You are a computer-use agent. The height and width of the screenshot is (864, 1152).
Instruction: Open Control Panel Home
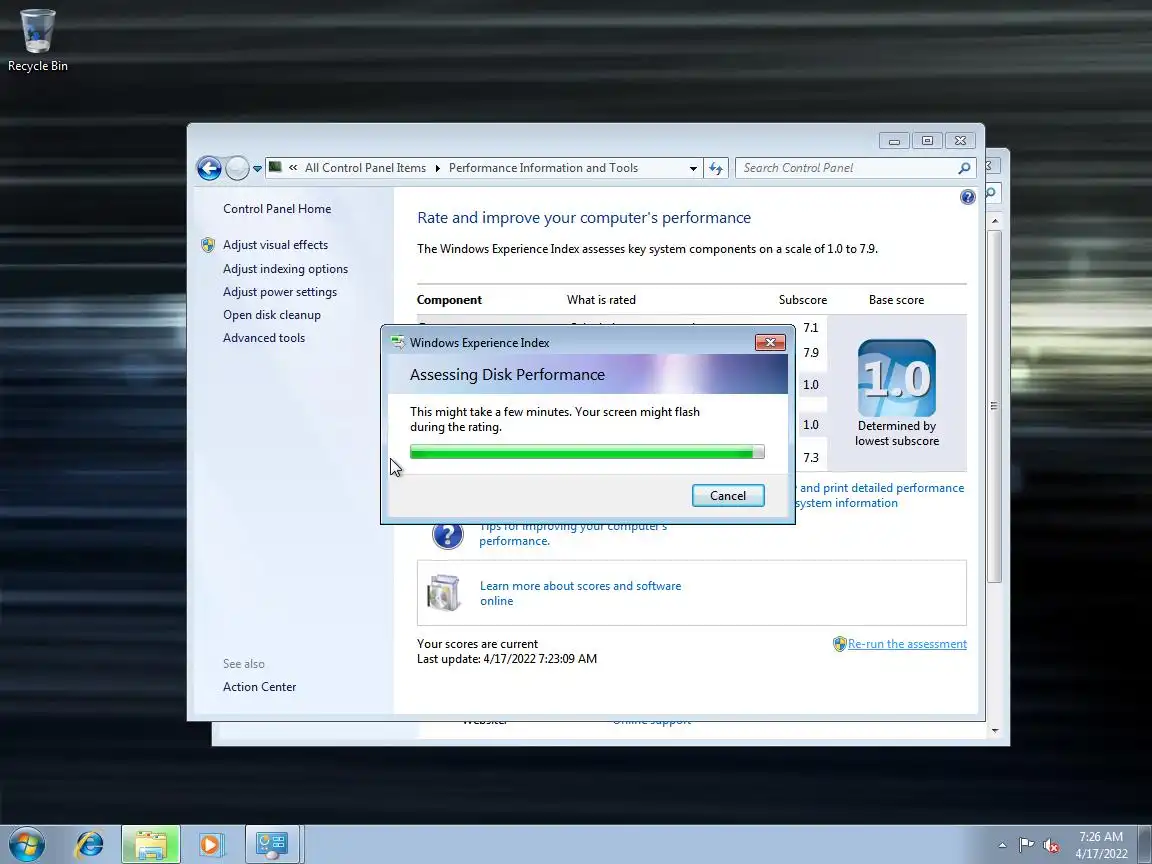pos(277,209)
